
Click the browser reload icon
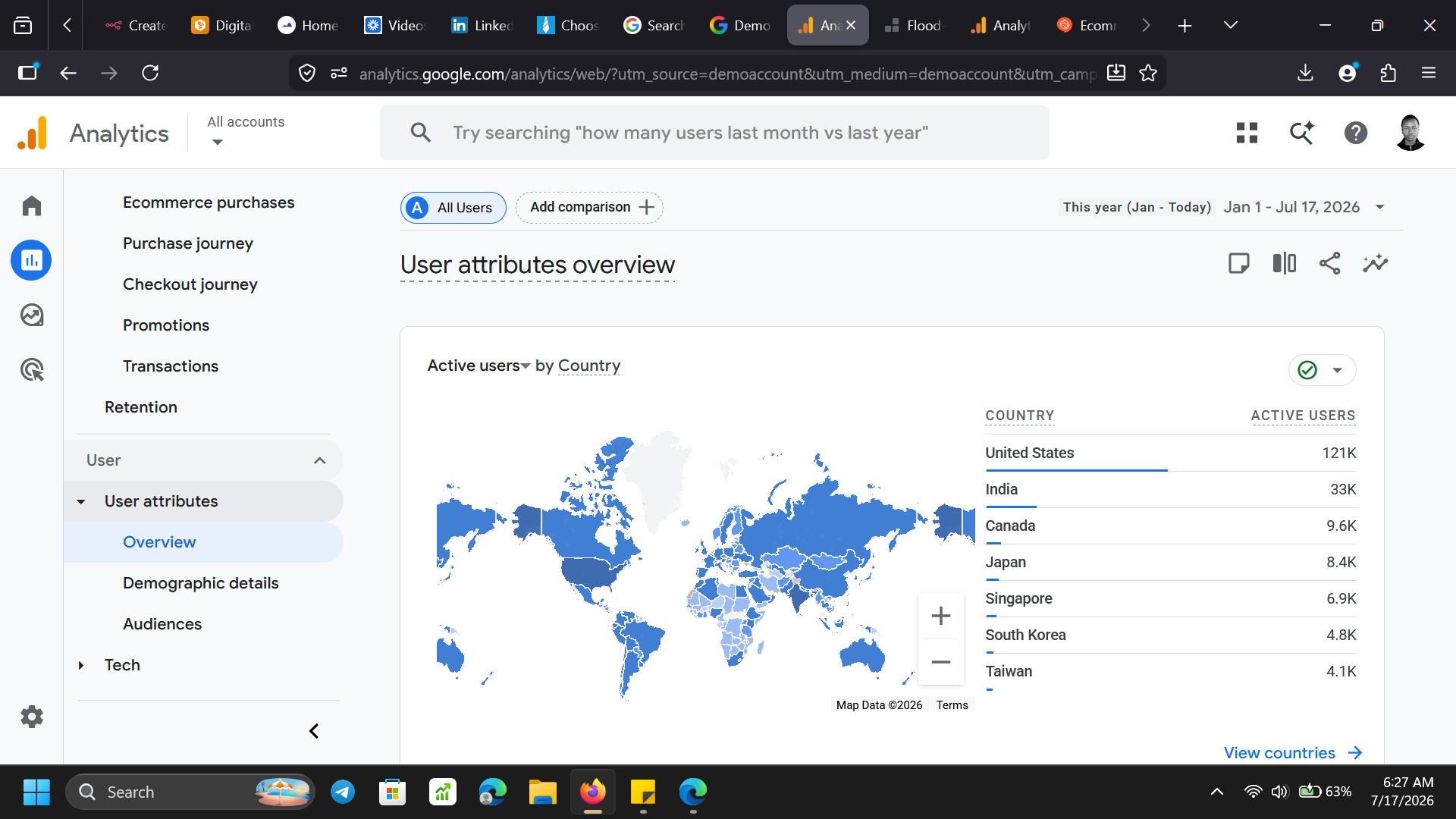[x=150, y=73]
